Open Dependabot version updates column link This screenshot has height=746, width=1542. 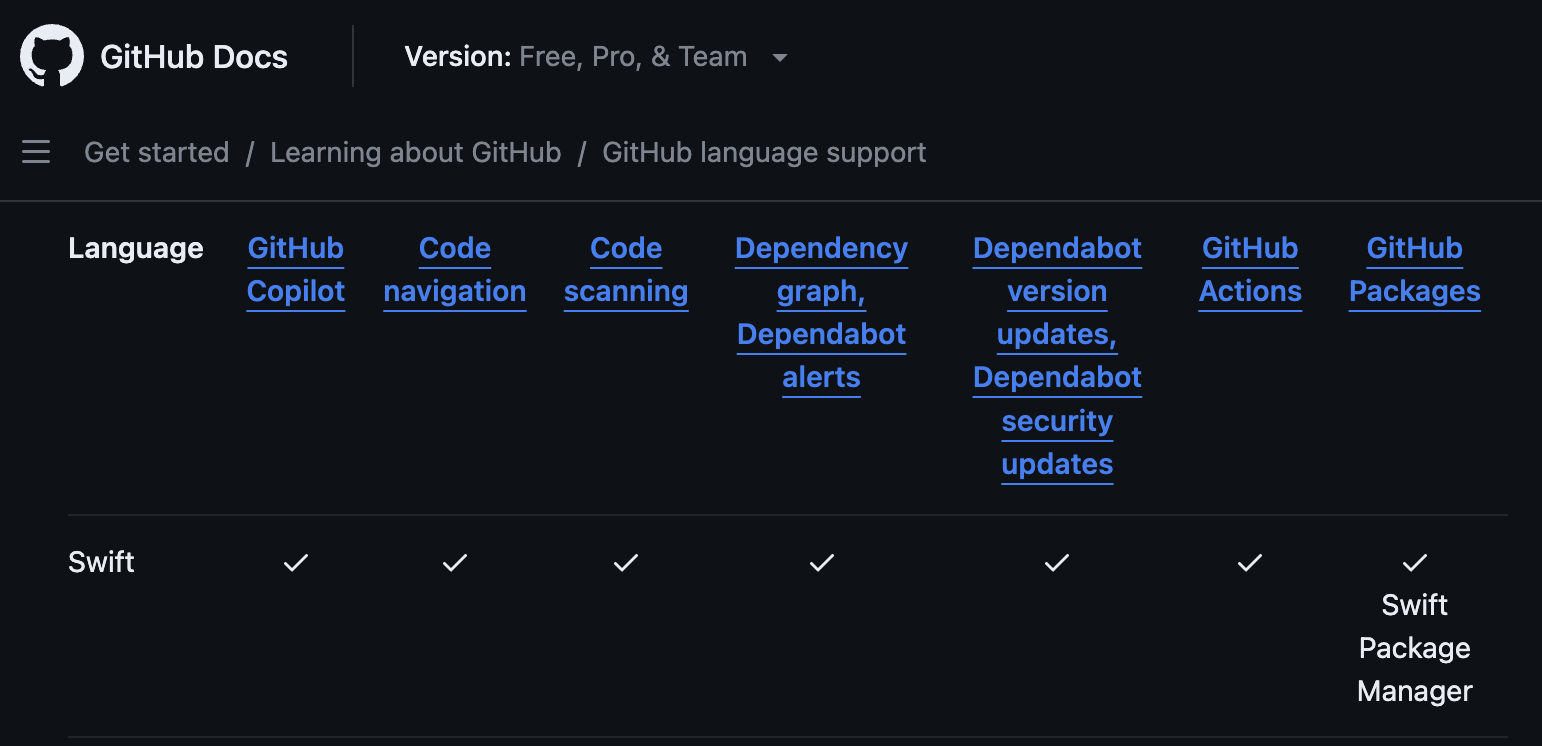(1057, 356)
